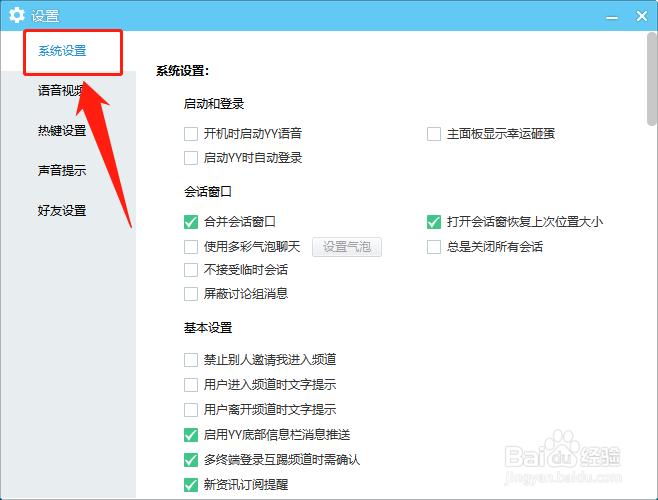Click the 系统设置: page title
This screenshot has height=500, width=658.
(183, 71)
